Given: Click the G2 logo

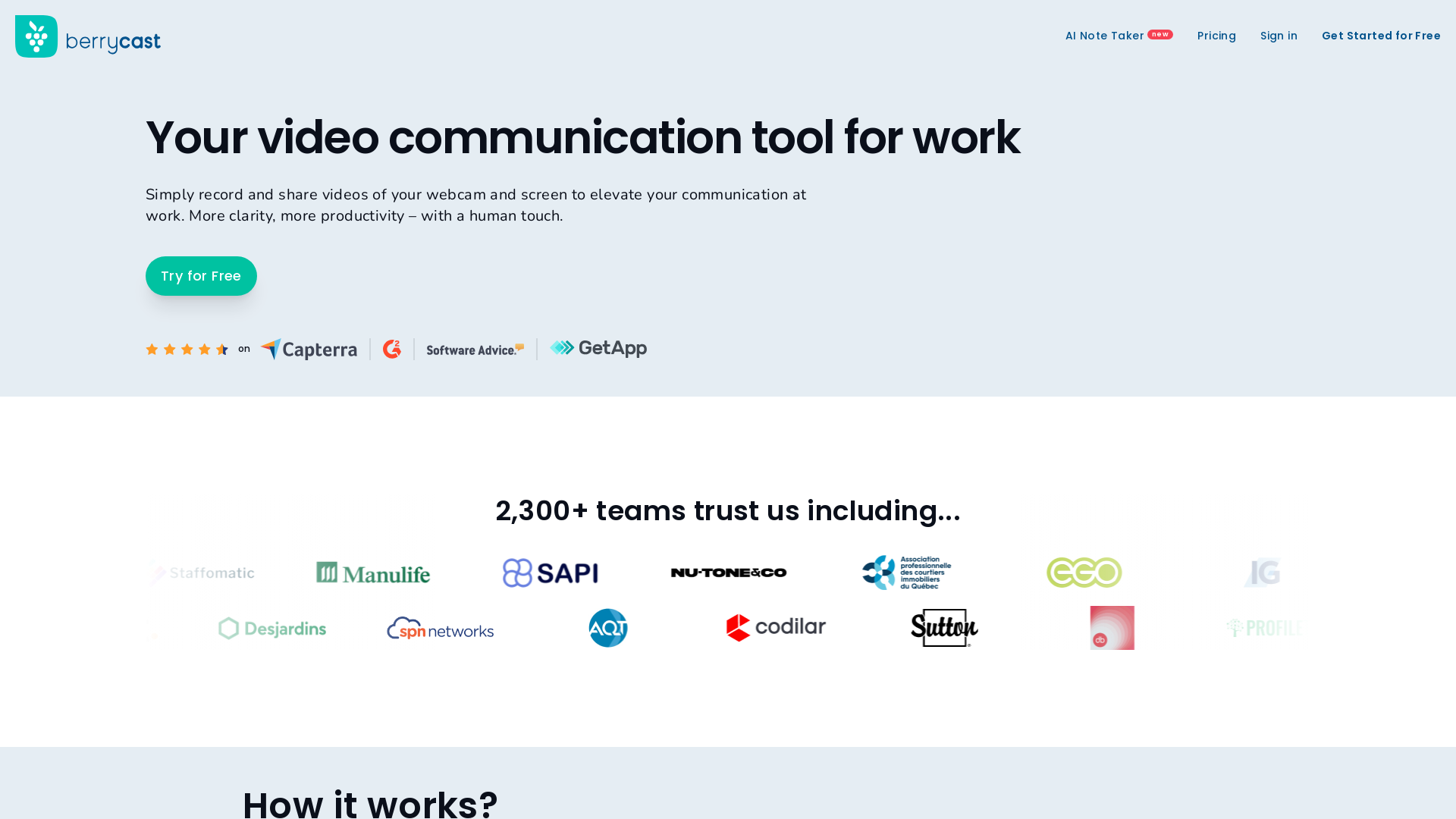Looking at the screenshot, I should pos(392,349).
